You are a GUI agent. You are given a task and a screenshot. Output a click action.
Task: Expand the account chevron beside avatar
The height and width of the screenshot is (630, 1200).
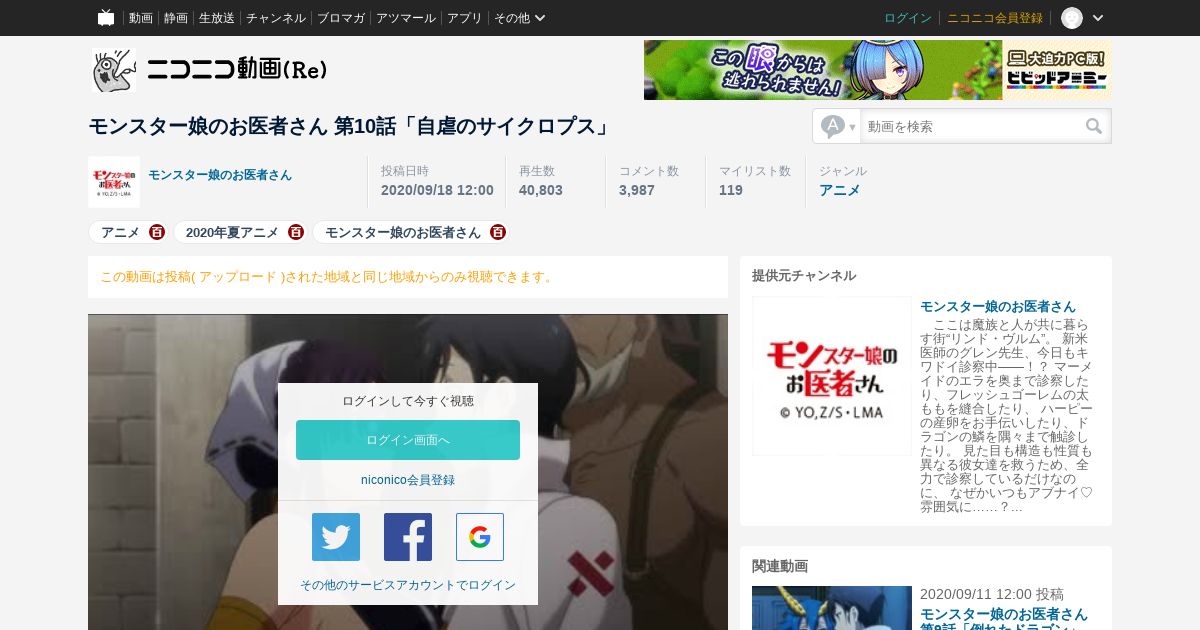point(1098,18)
